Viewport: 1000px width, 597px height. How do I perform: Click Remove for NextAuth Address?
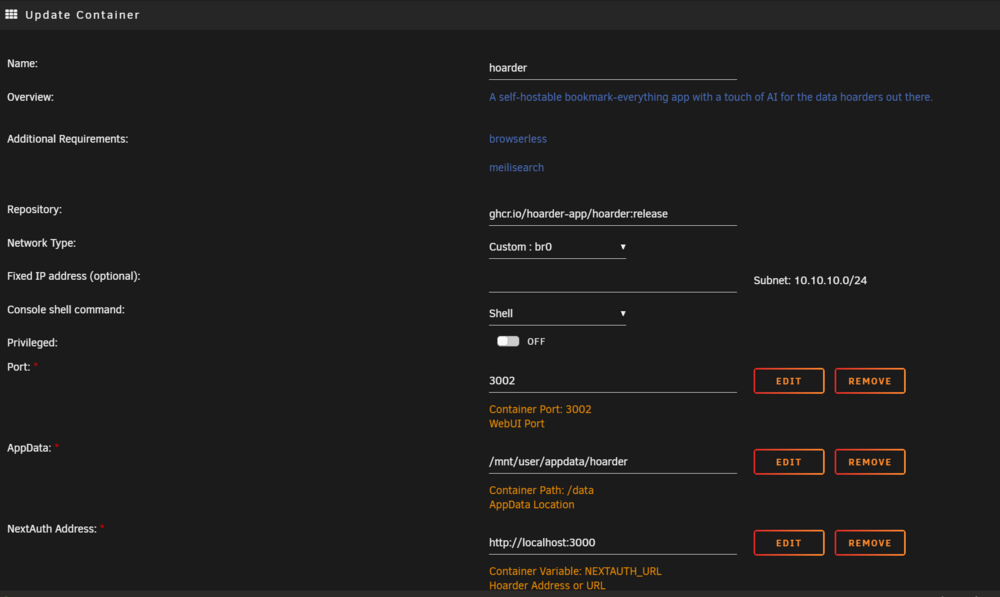click(x=869, y=543)
